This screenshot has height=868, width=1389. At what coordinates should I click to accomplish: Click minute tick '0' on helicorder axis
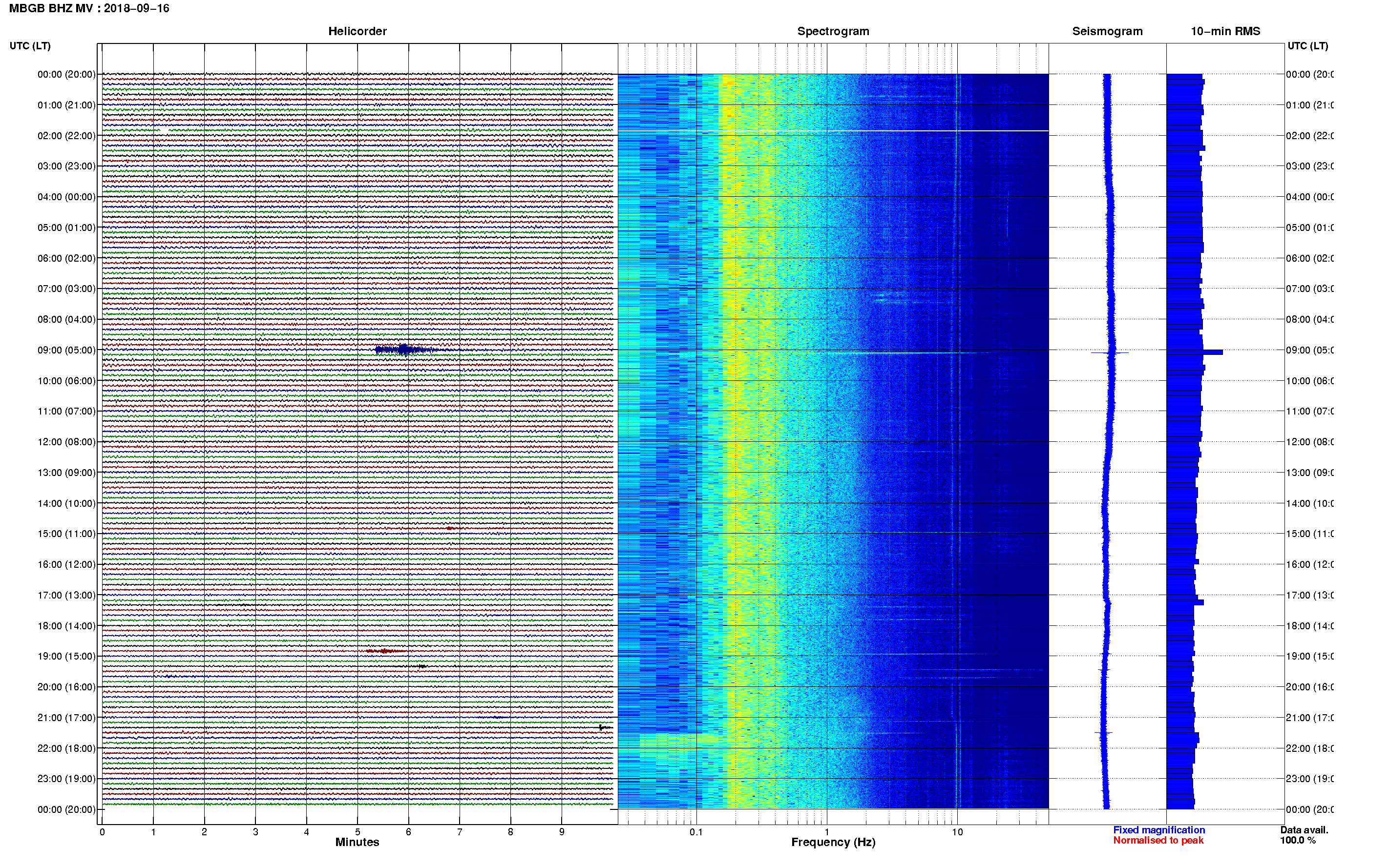[102, 832]
